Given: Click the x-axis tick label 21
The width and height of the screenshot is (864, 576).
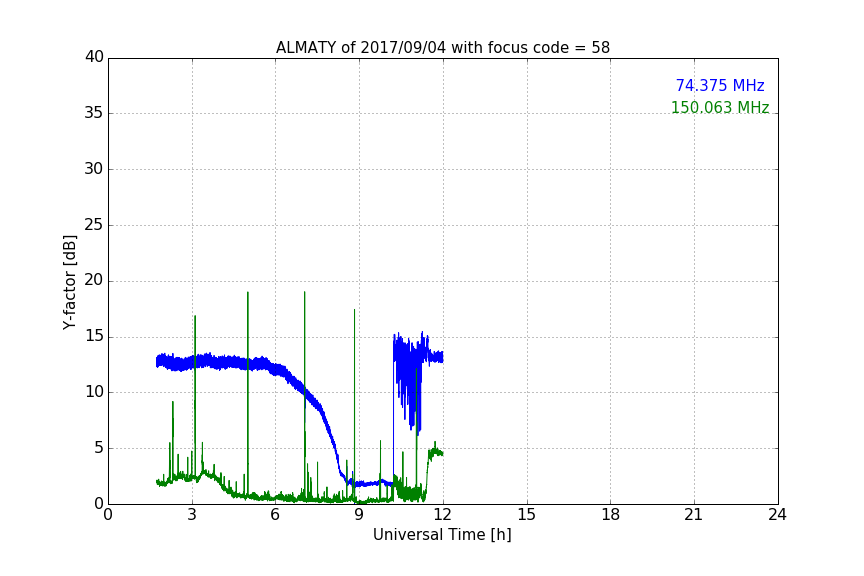Looking at the screenshot, I should click(693, 515).
